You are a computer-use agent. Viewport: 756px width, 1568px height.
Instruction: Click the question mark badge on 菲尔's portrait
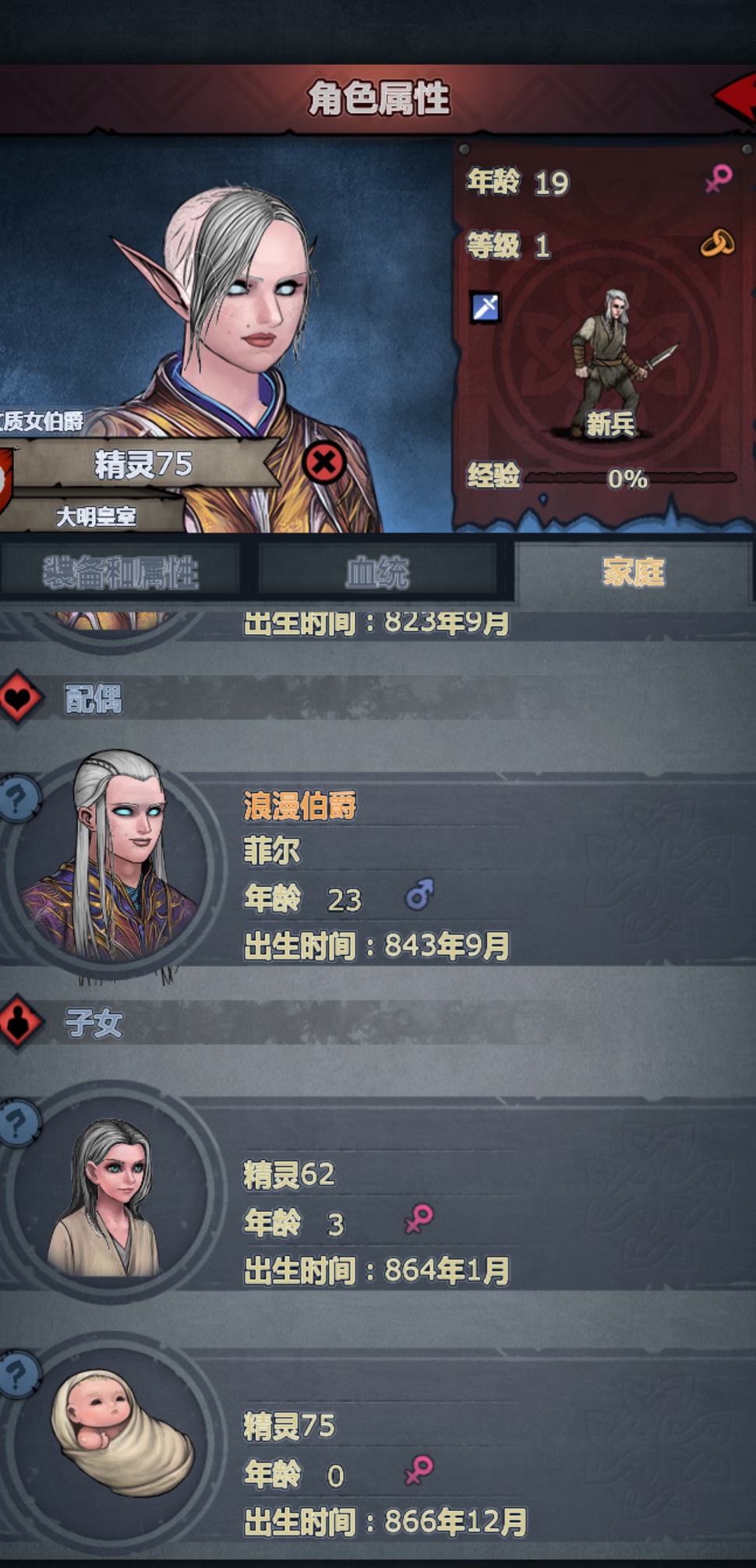pos(19,798)
